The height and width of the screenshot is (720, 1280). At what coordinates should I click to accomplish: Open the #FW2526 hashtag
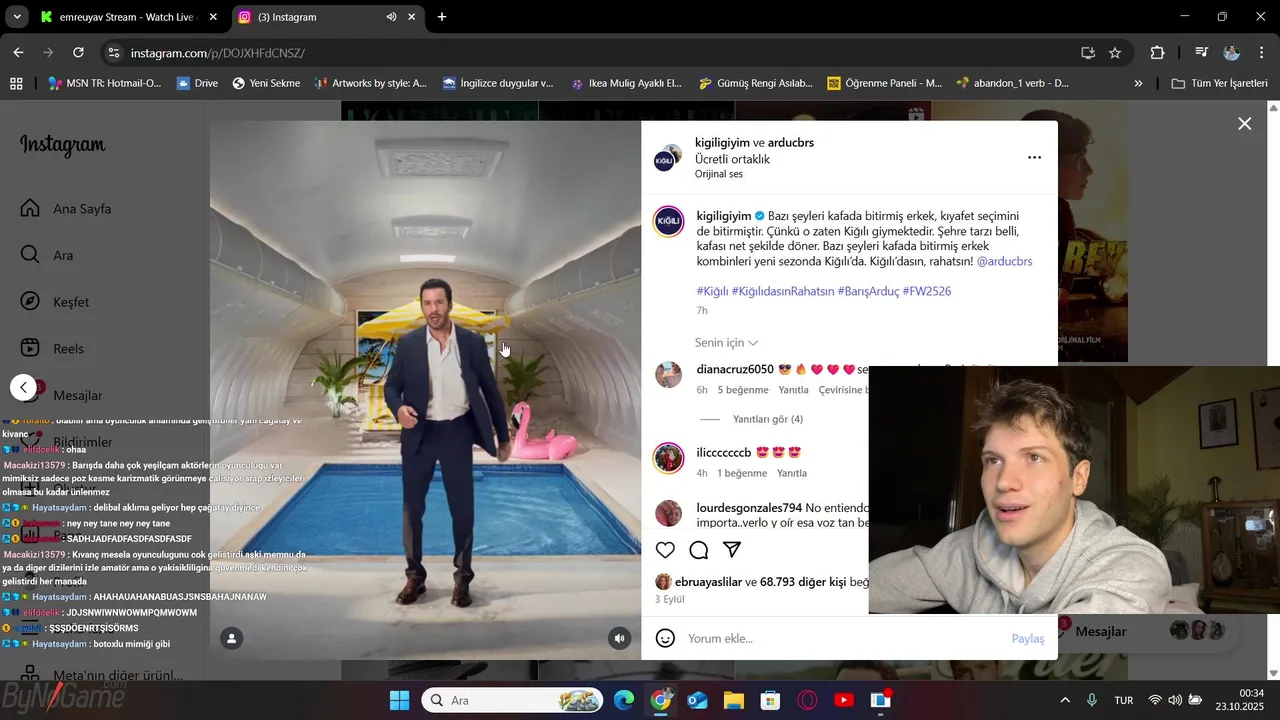point(927,291)
